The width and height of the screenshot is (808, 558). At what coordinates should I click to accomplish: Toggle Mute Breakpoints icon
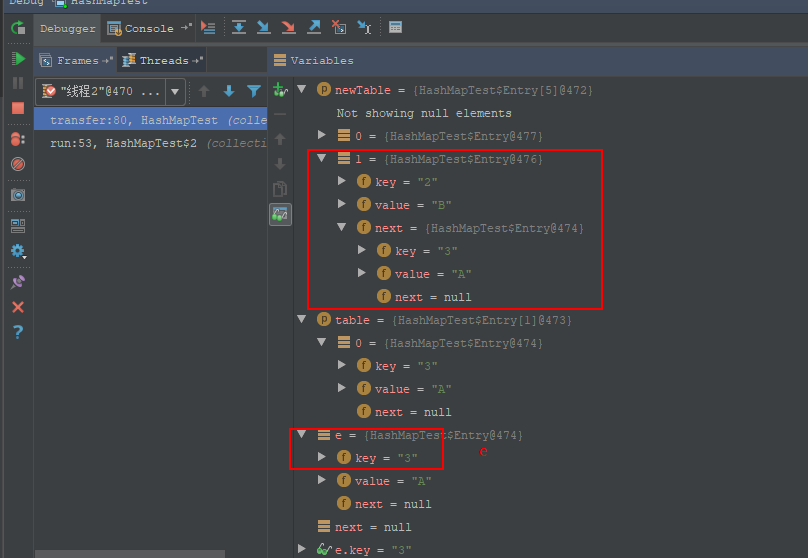coord(18,164)
